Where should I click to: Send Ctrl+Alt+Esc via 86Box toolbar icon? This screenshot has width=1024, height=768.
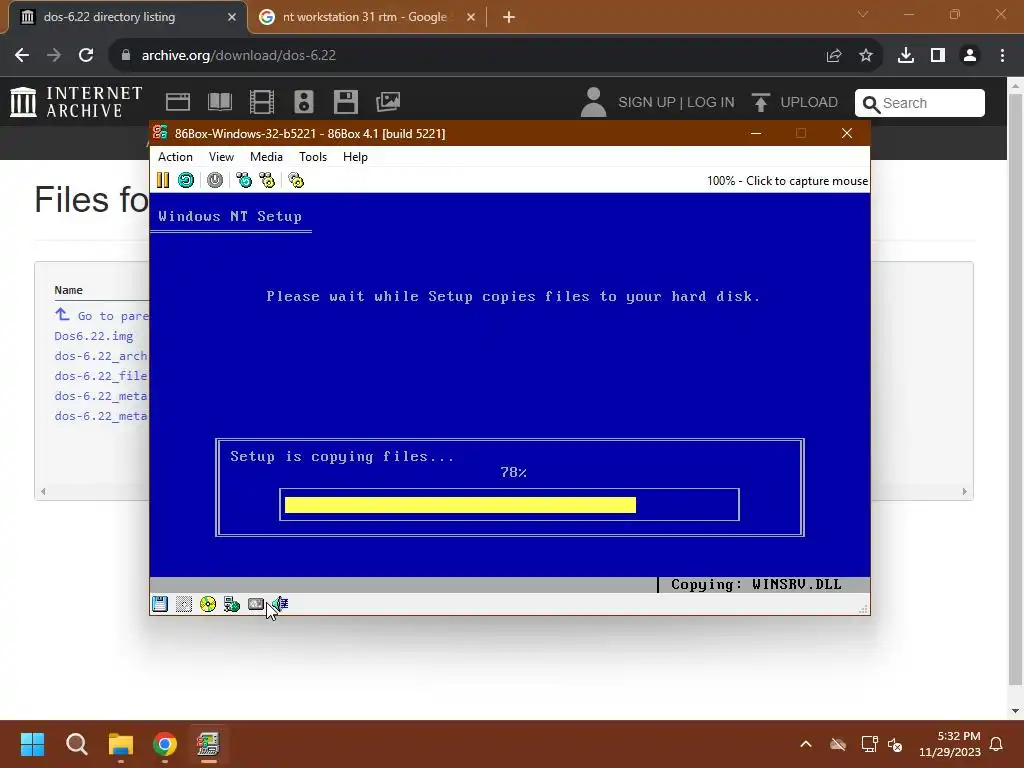coord(268,180)
